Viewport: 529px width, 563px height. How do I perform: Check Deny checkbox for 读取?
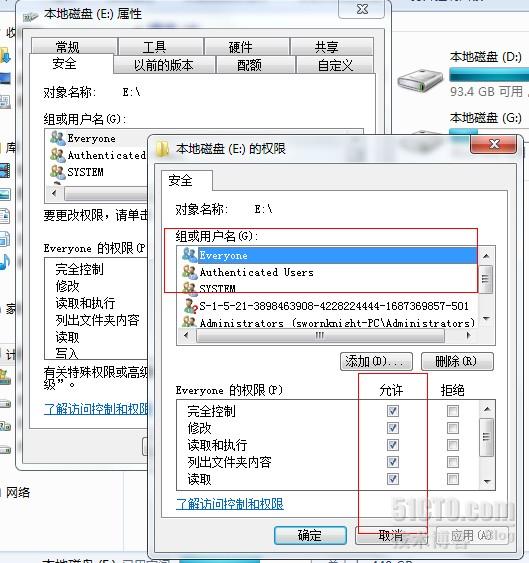click(x=453, y=479)
